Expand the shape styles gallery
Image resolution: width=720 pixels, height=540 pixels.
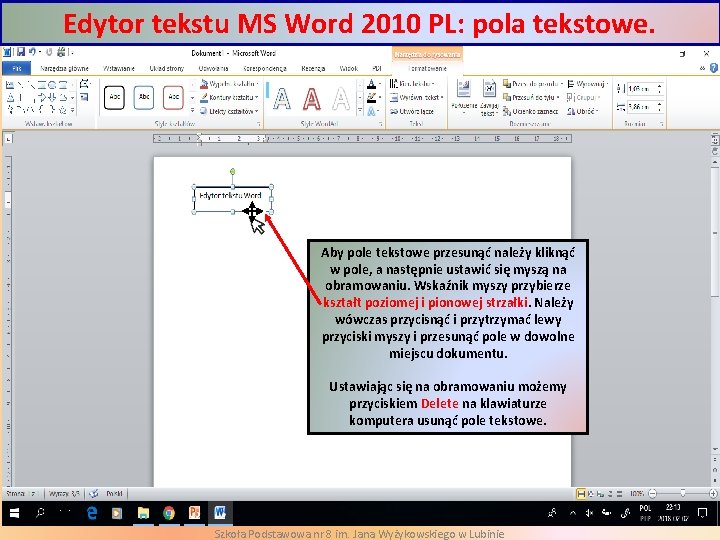pos(192,110)
